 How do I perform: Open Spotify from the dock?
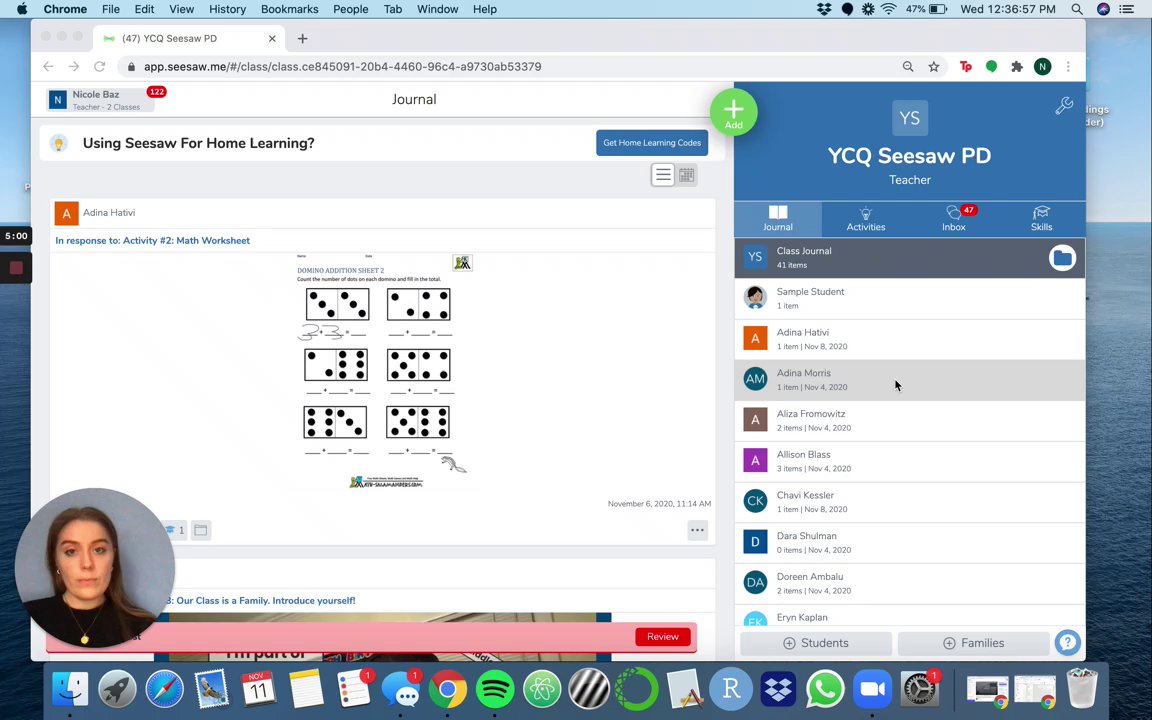point(494,688)
